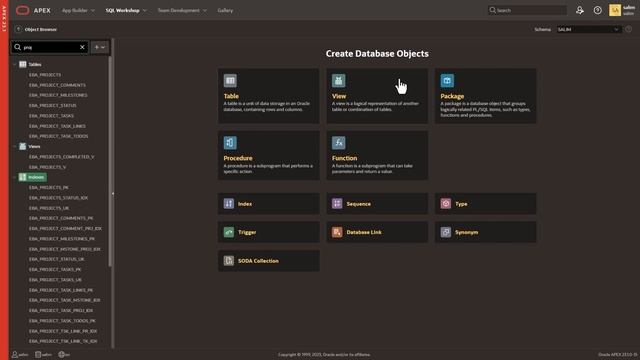
Task: Click the user icon in the status bar
Action: pyautogui.click(x=15, y=355)
